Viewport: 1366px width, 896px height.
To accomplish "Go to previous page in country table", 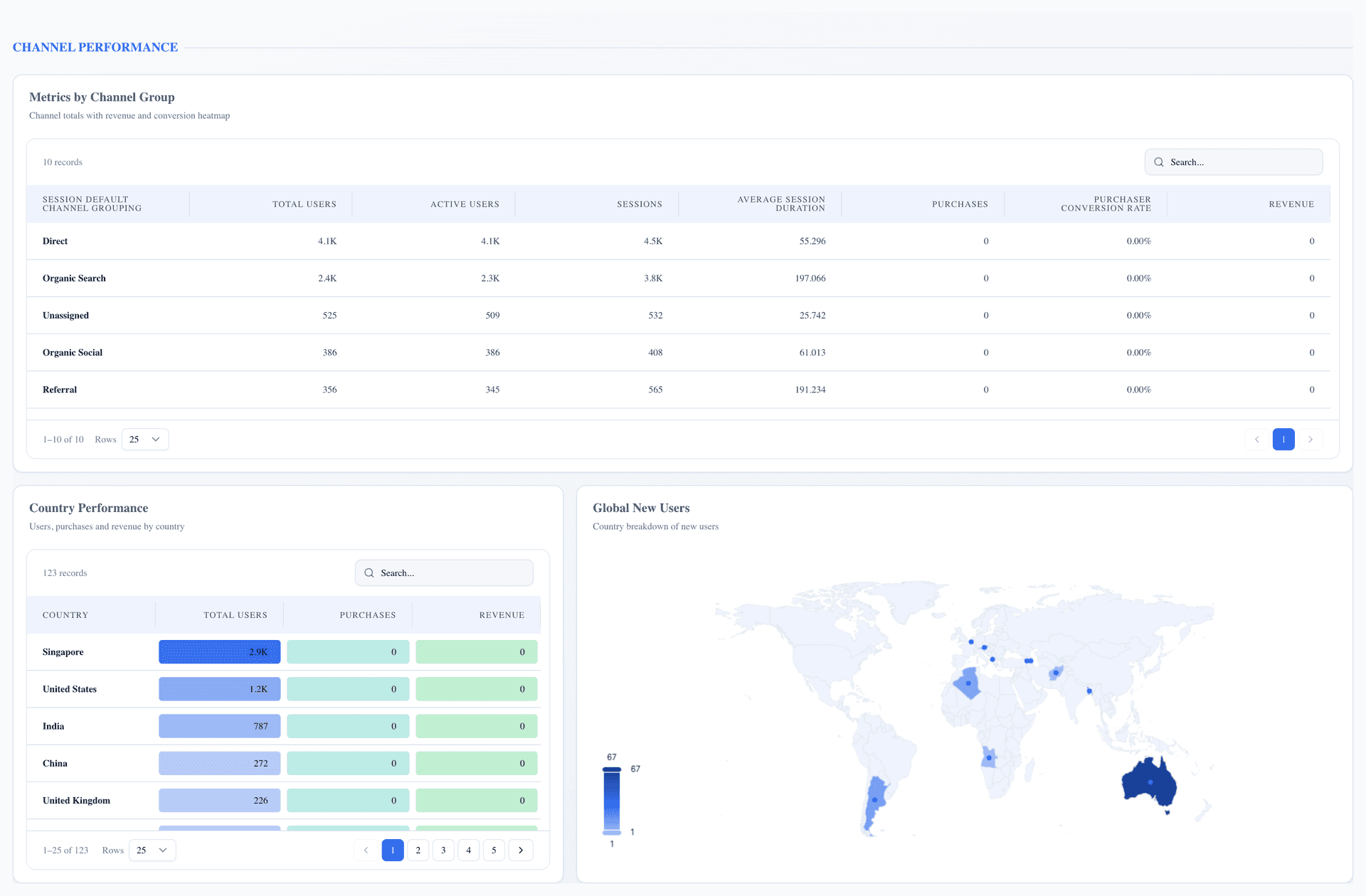I will pos(366,850).
